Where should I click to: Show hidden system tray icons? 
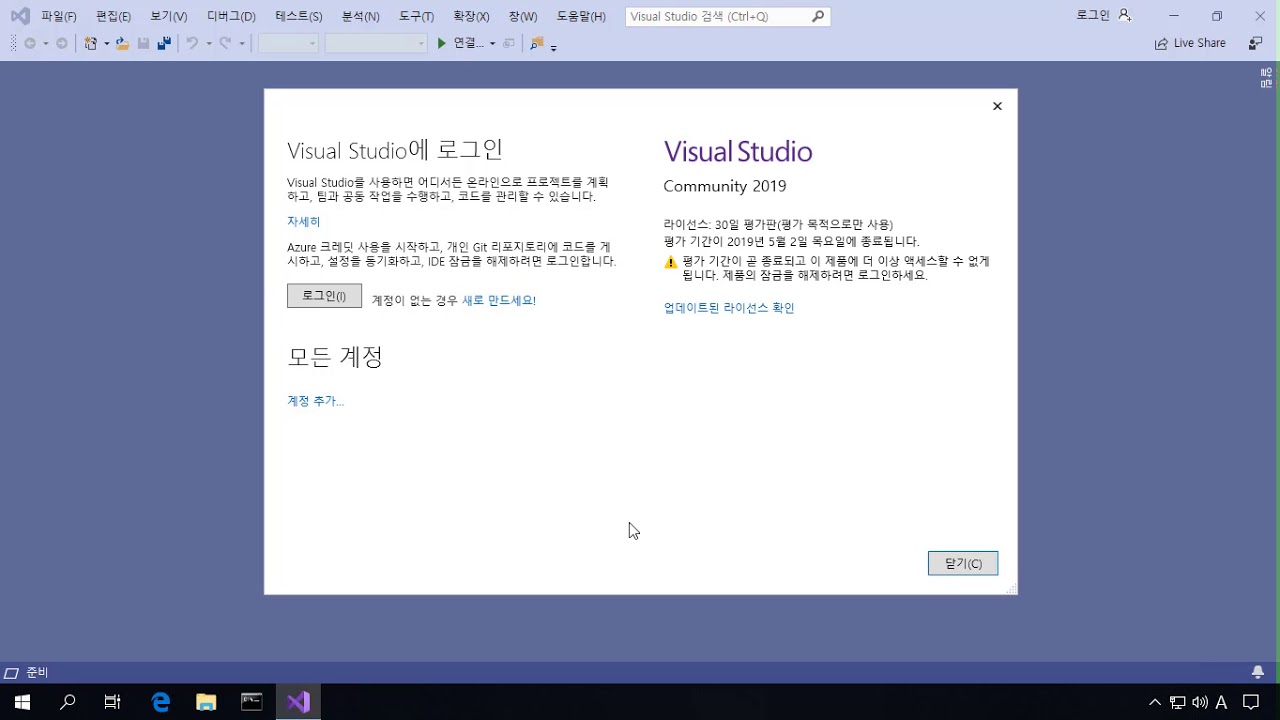click(1154, 702)
